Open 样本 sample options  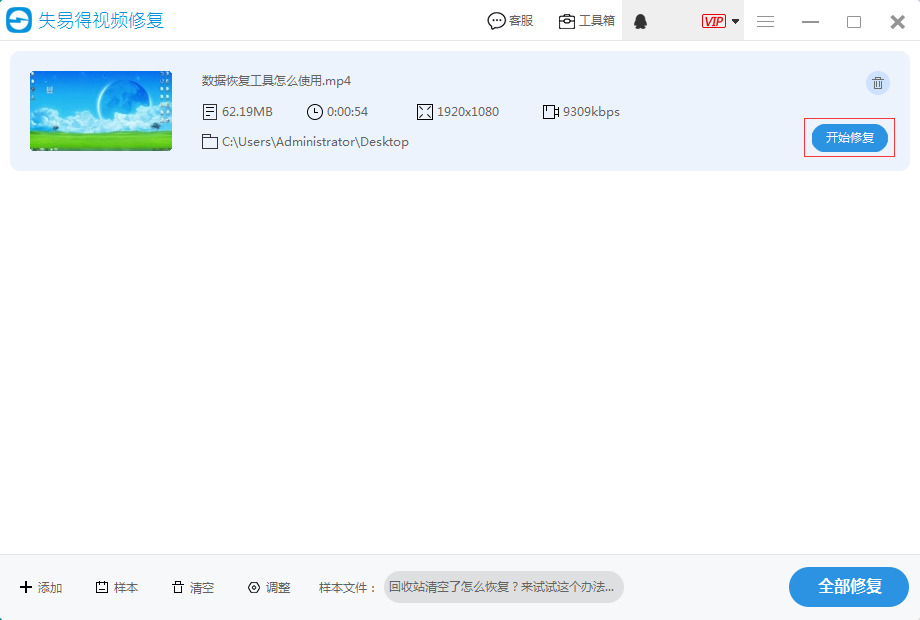point(116,587)
